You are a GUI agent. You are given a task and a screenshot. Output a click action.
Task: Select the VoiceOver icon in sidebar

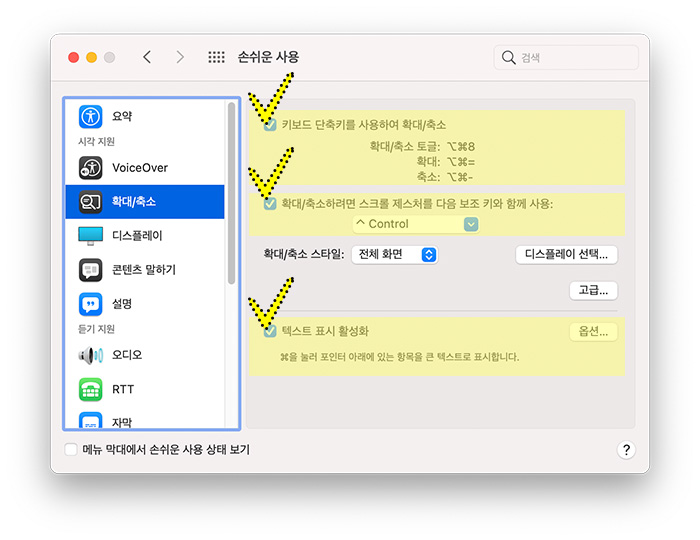click(91, 168)
